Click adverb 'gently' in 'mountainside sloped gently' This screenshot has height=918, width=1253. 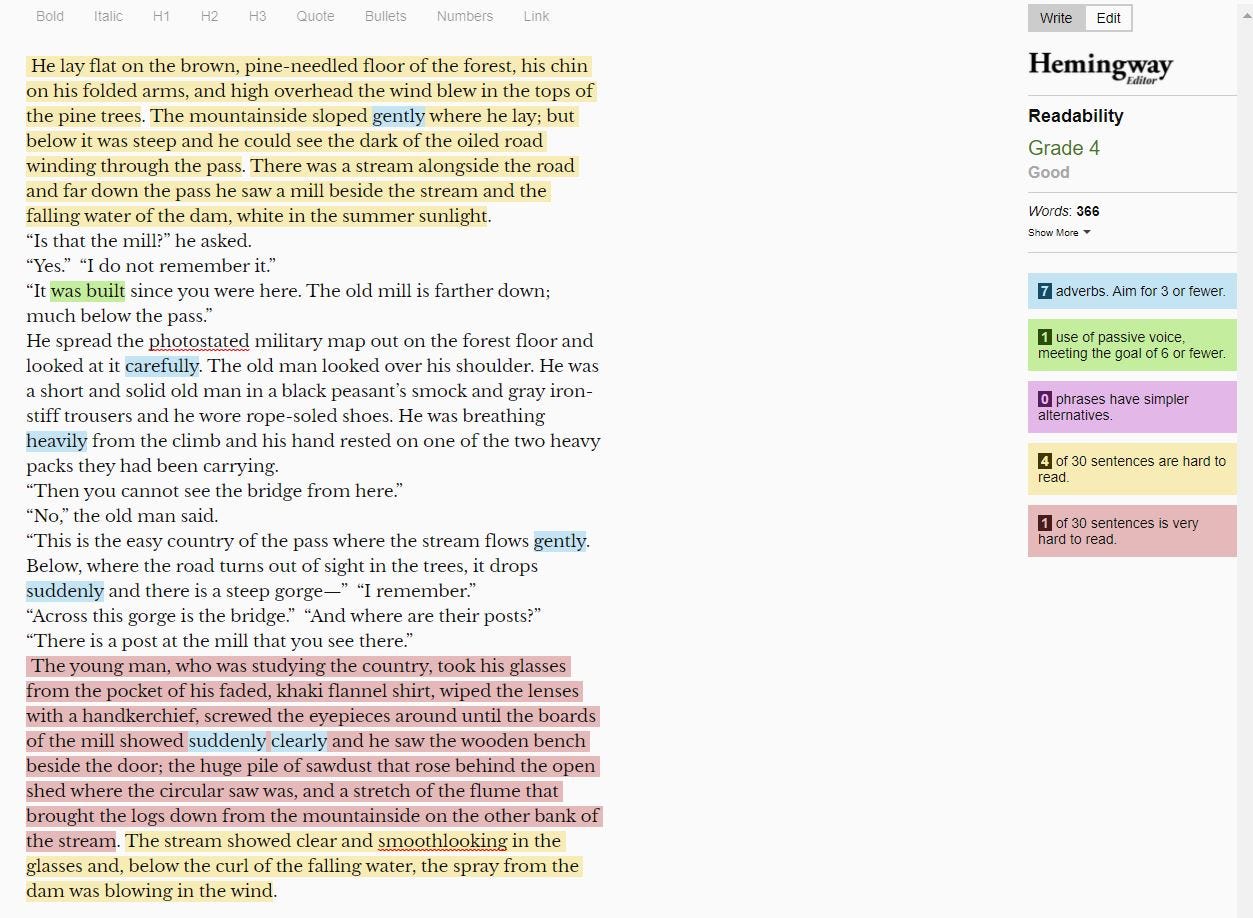[x=399, y=116]
